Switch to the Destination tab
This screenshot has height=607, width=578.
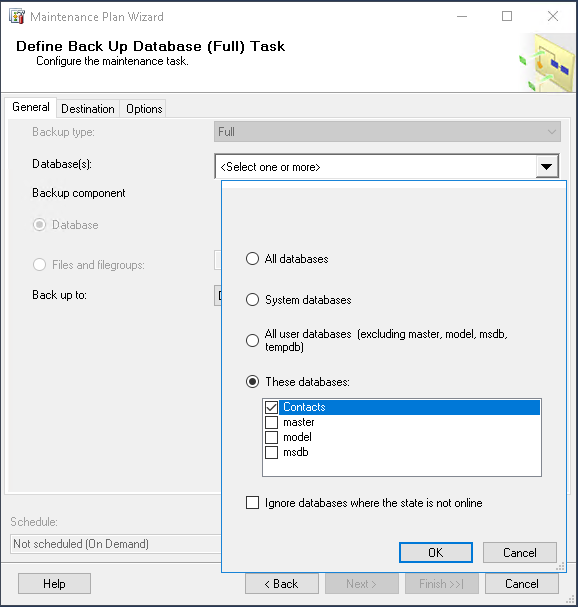[x=88, y=109]
